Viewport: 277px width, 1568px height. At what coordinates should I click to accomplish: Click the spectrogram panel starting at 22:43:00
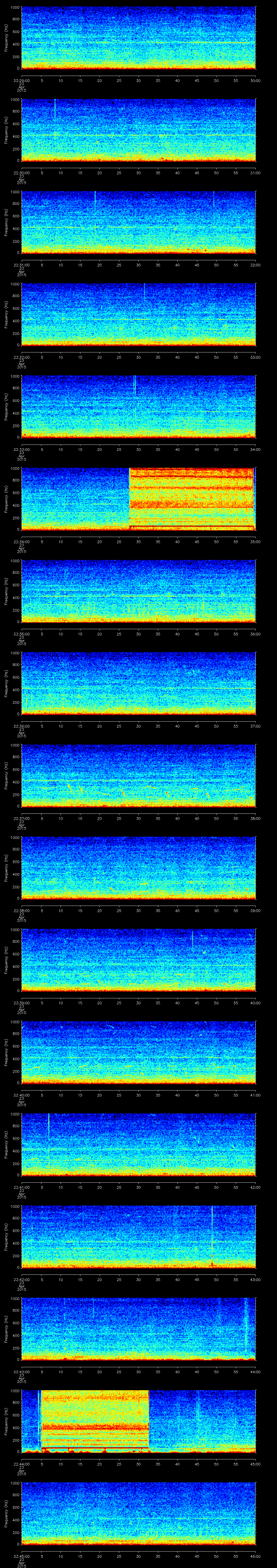138,1329
